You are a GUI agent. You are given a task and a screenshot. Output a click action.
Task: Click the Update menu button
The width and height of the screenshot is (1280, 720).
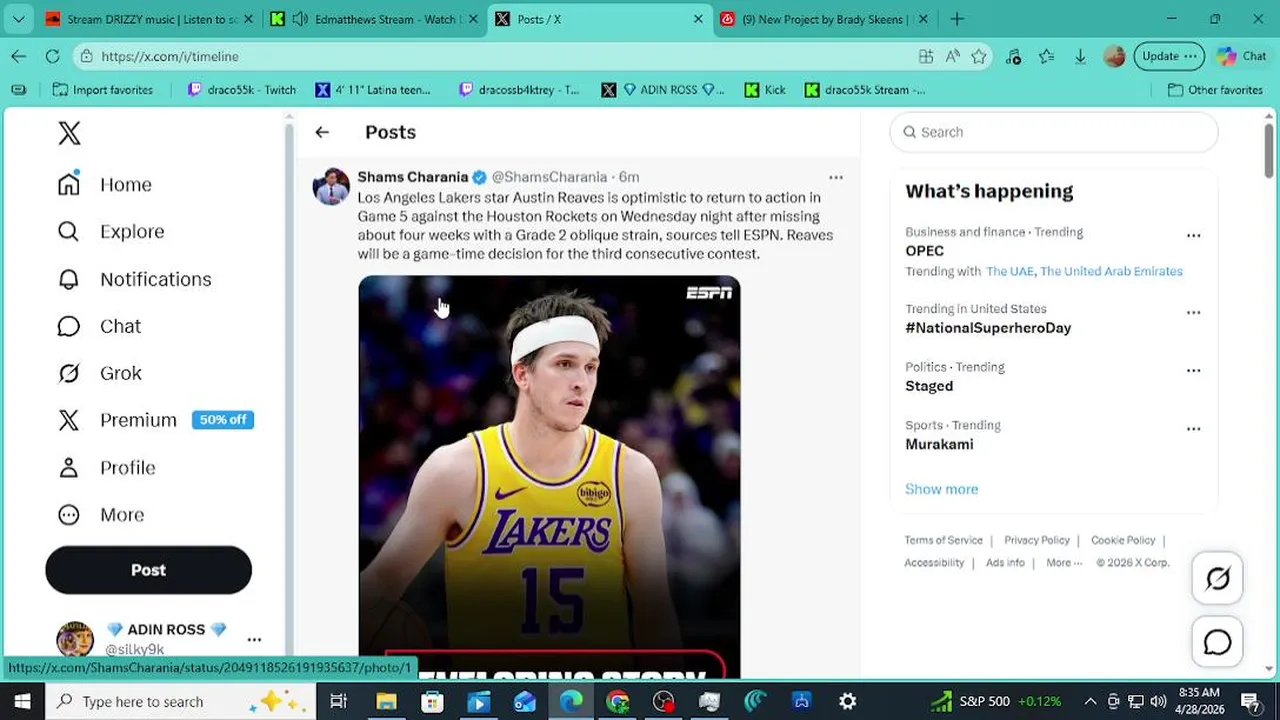1169,57
